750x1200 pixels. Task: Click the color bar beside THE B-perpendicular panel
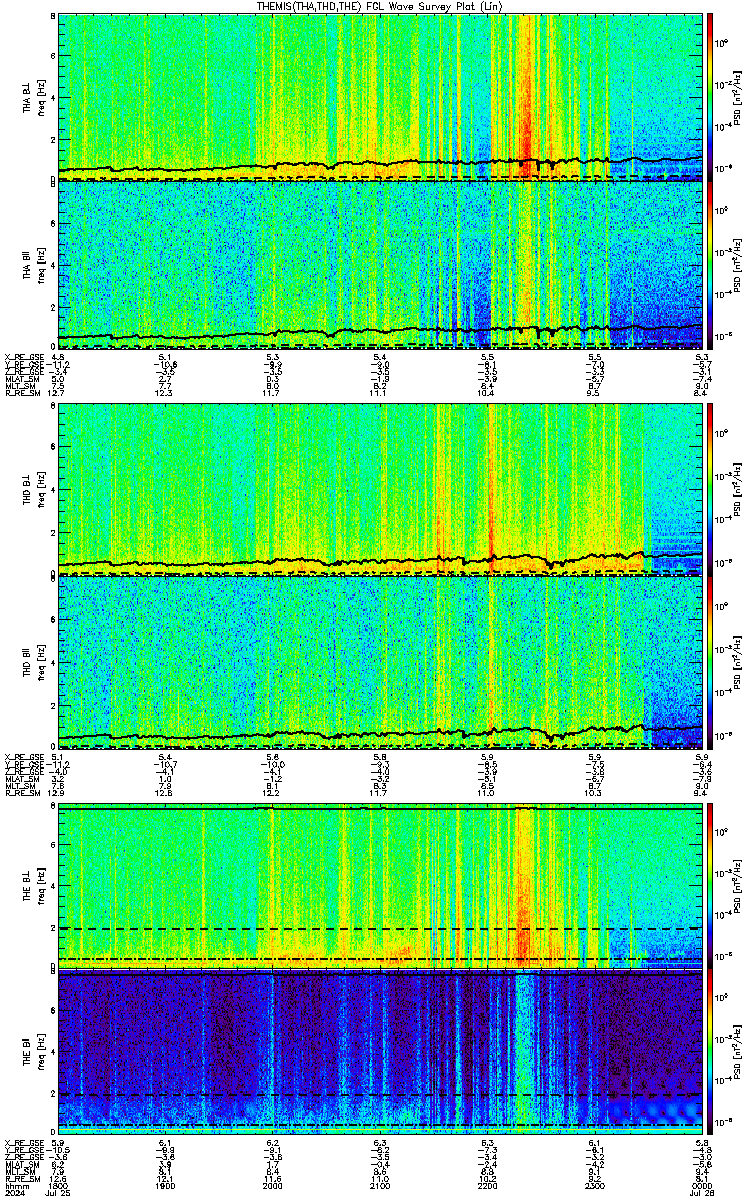pyautogui.click(x=710, y=886)
